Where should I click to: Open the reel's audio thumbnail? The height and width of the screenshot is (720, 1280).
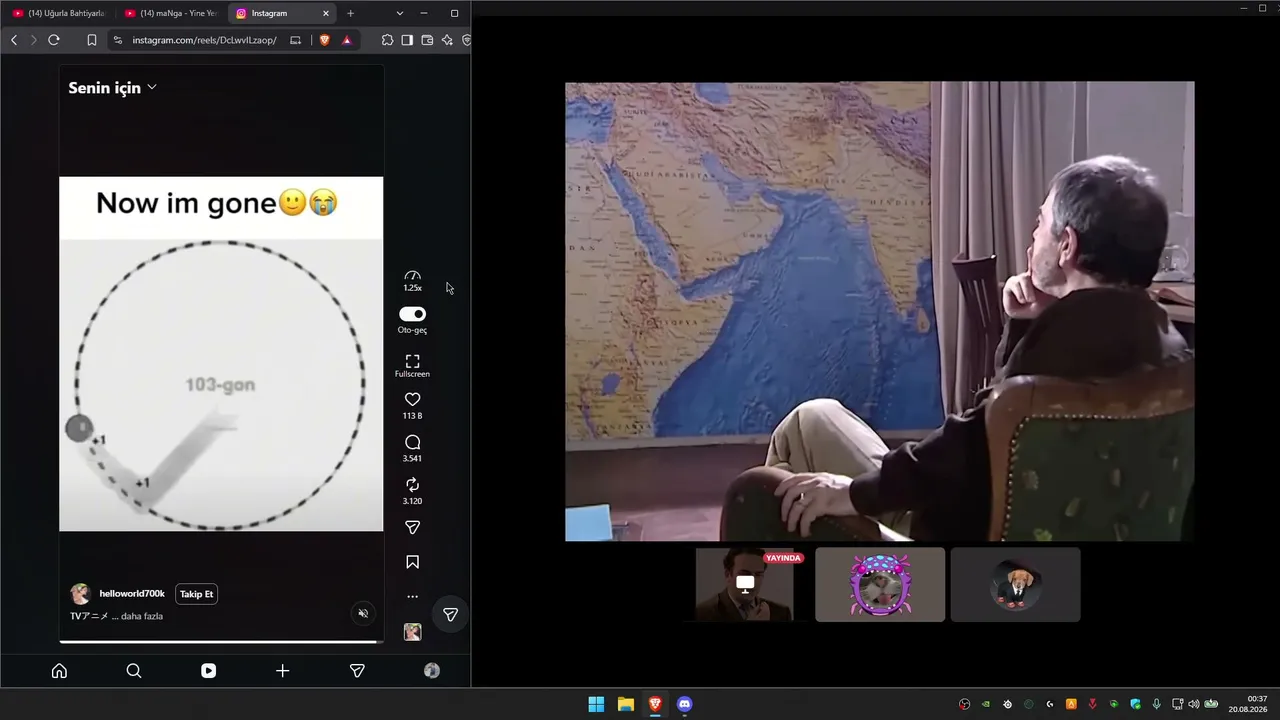pyautogui.click(x=412, y=632)
